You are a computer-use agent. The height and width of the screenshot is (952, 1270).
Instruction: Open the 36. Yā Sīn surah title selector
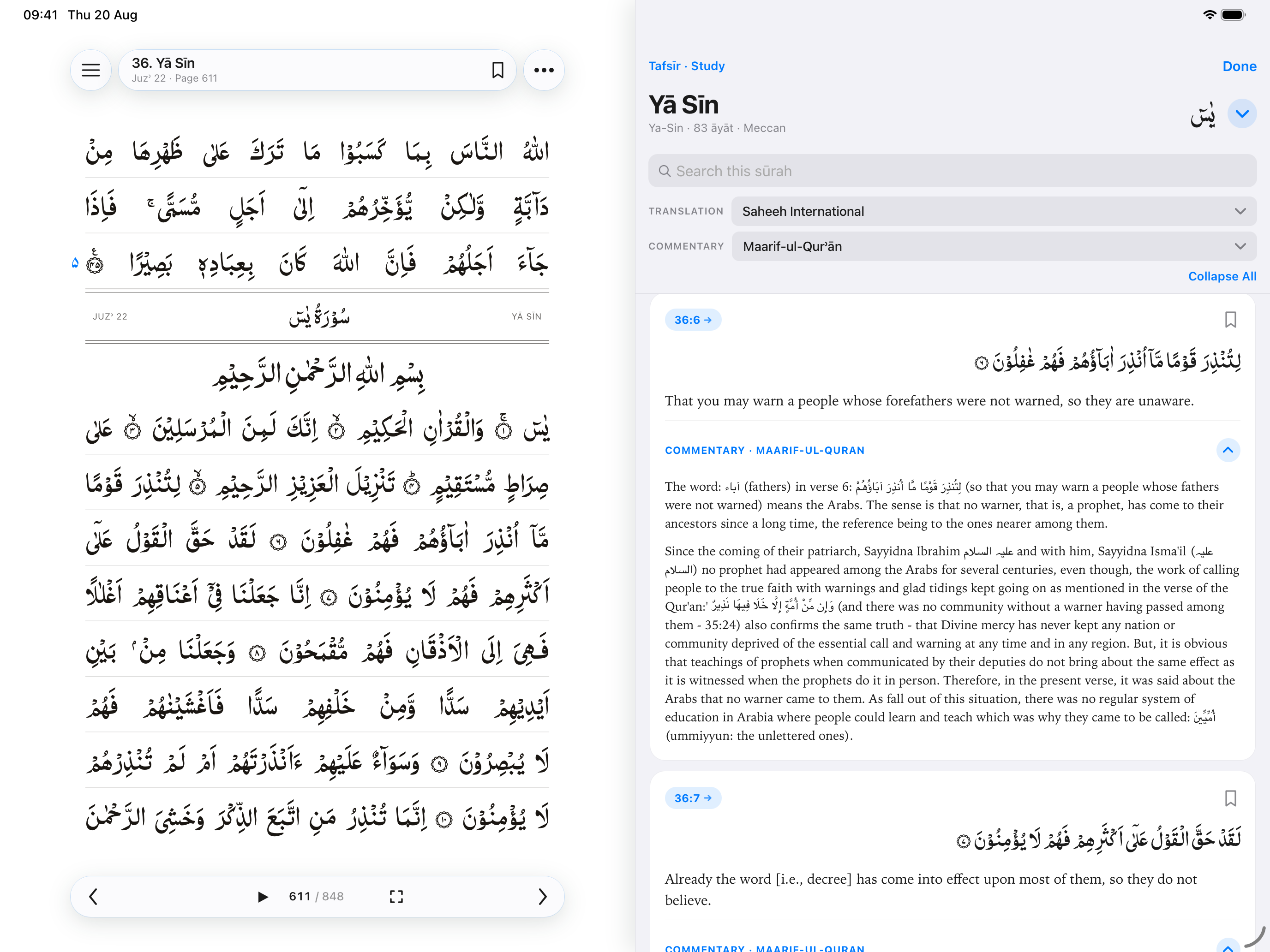tap(317, 70)
